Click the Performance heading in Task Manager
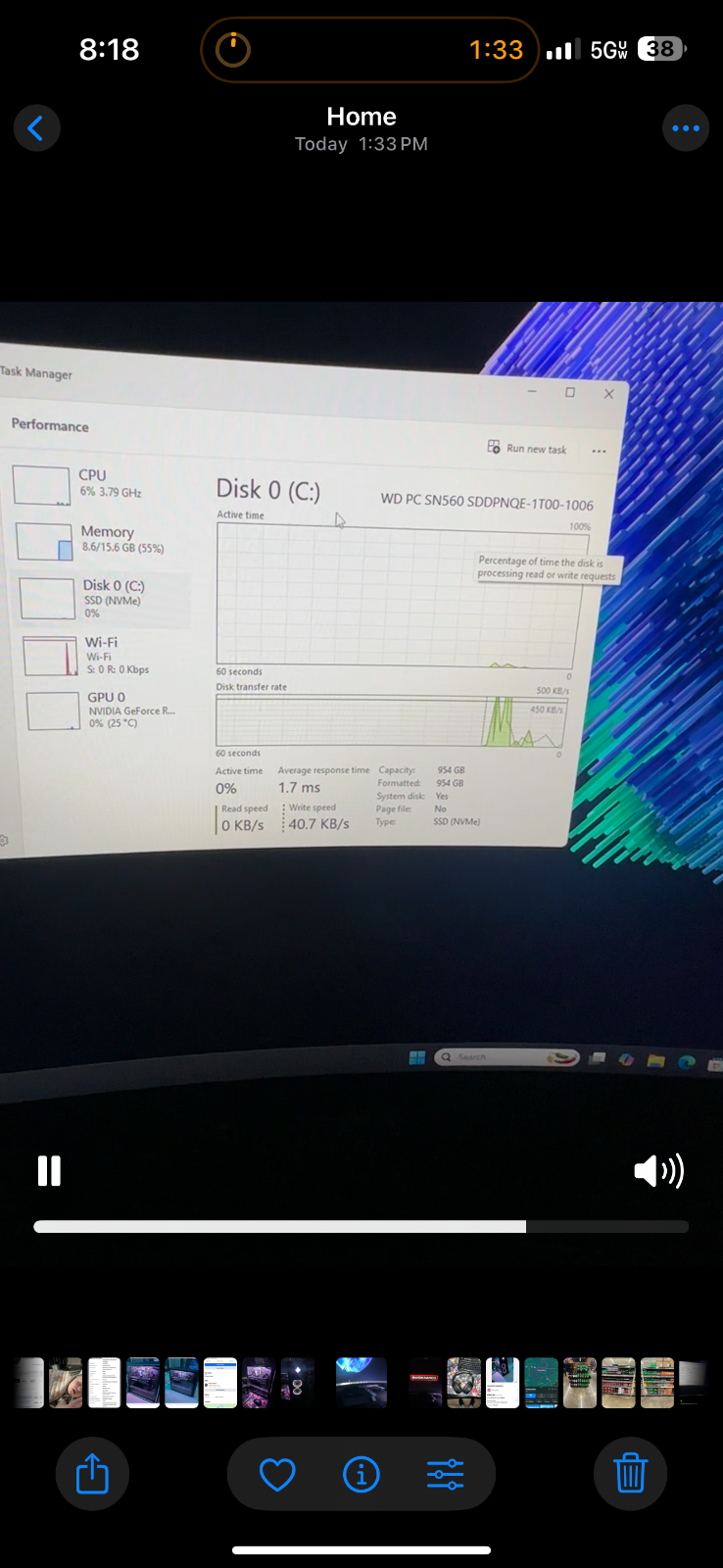The width and height of the screenshot is (723, 1568). 50,425
